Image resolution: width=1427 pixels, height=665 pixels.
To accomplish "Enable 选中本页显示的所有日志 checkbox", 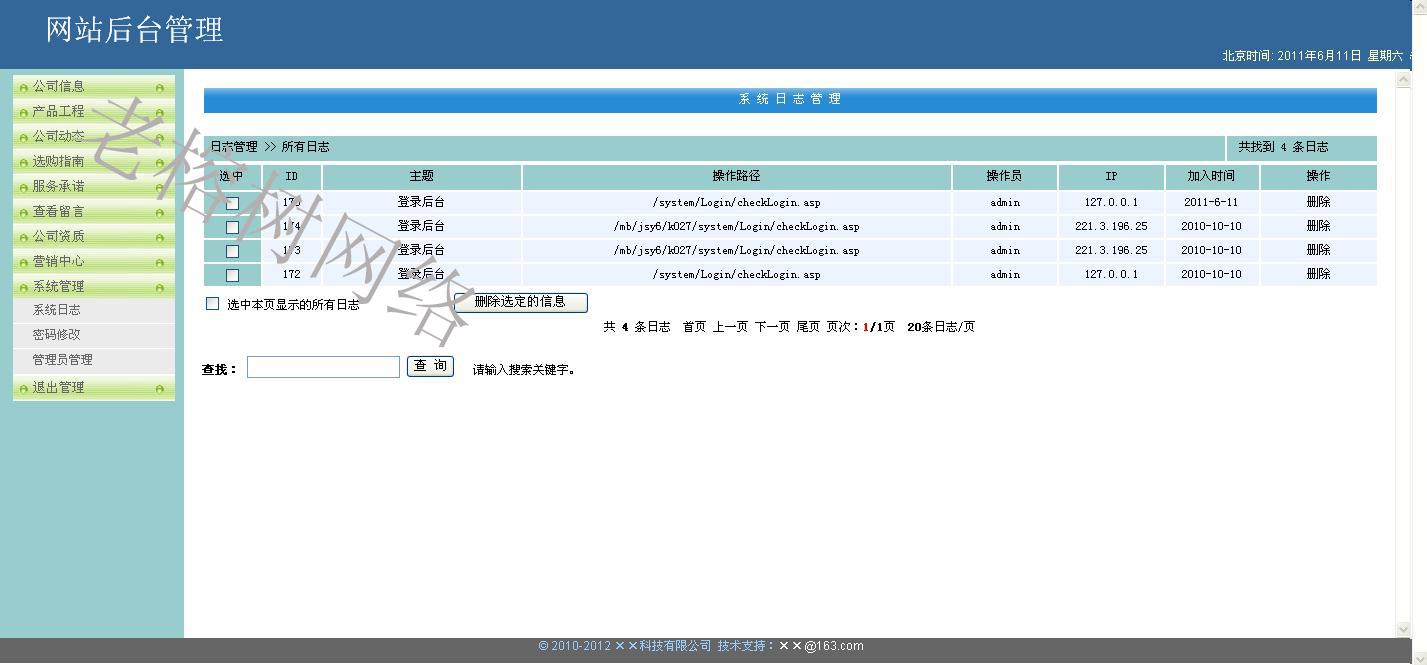I will [x=212, y=304].
